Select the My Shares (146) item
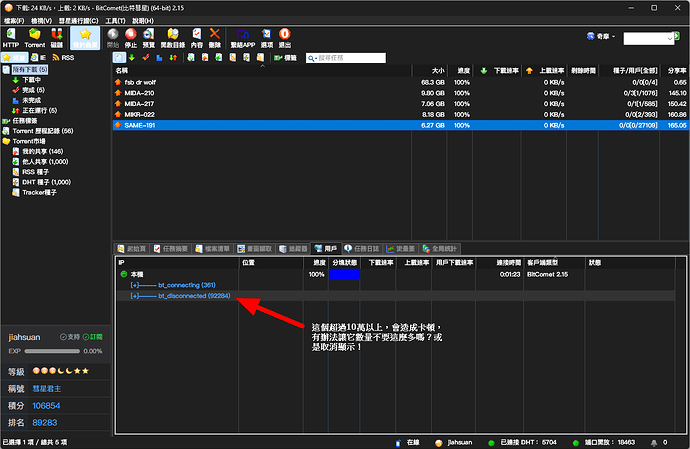Screen dimensions: 690x449 [x=43, y=151]
